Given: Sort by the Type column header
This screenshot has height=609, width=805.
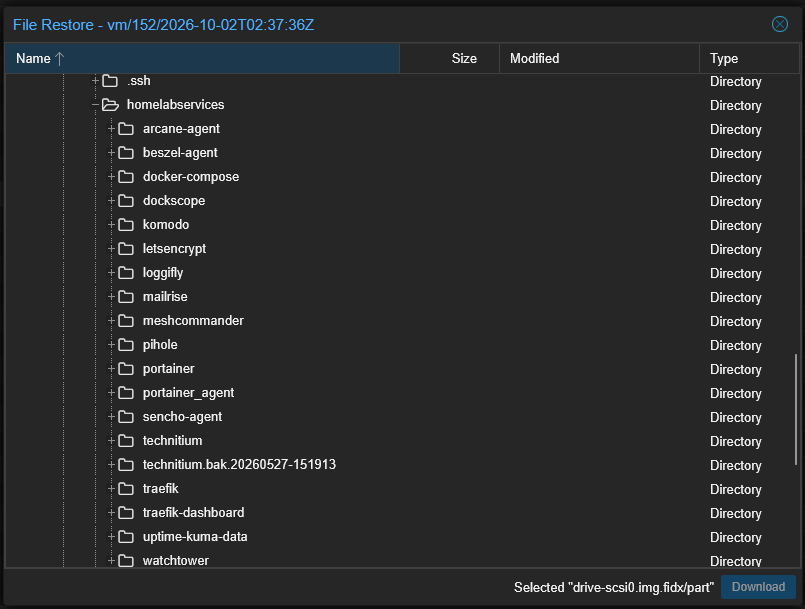Looking at the screenshot, I should coord(749,59).
